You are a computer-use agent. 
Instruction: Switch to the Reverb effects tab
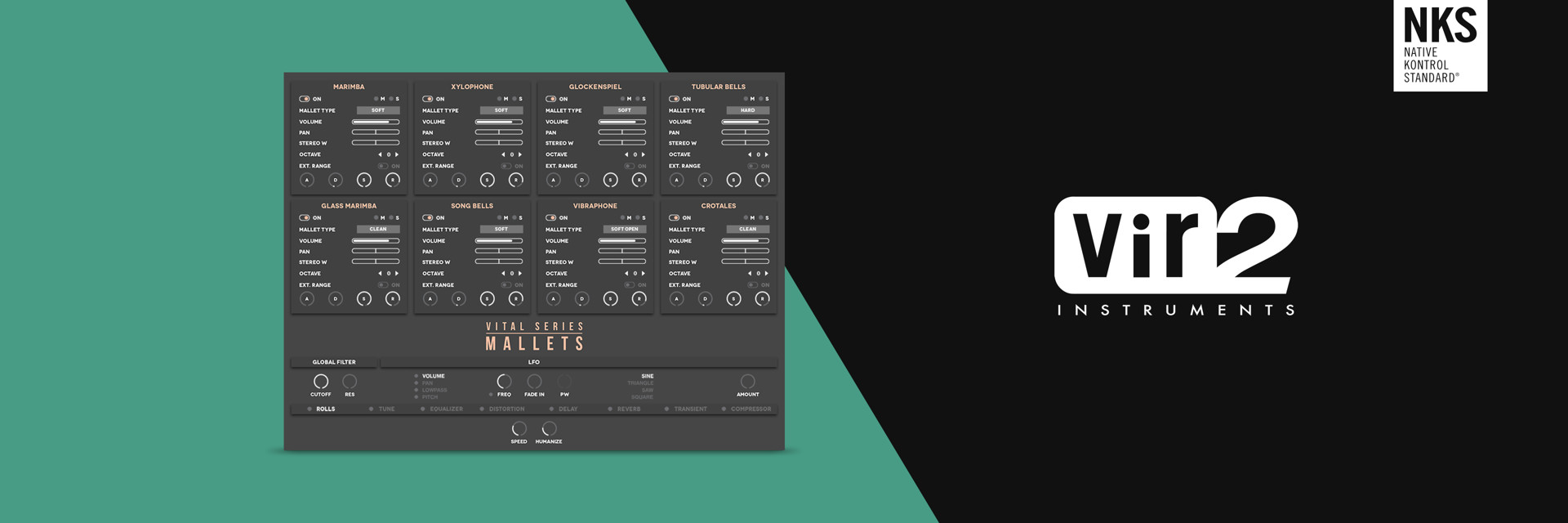coord(628,409)
